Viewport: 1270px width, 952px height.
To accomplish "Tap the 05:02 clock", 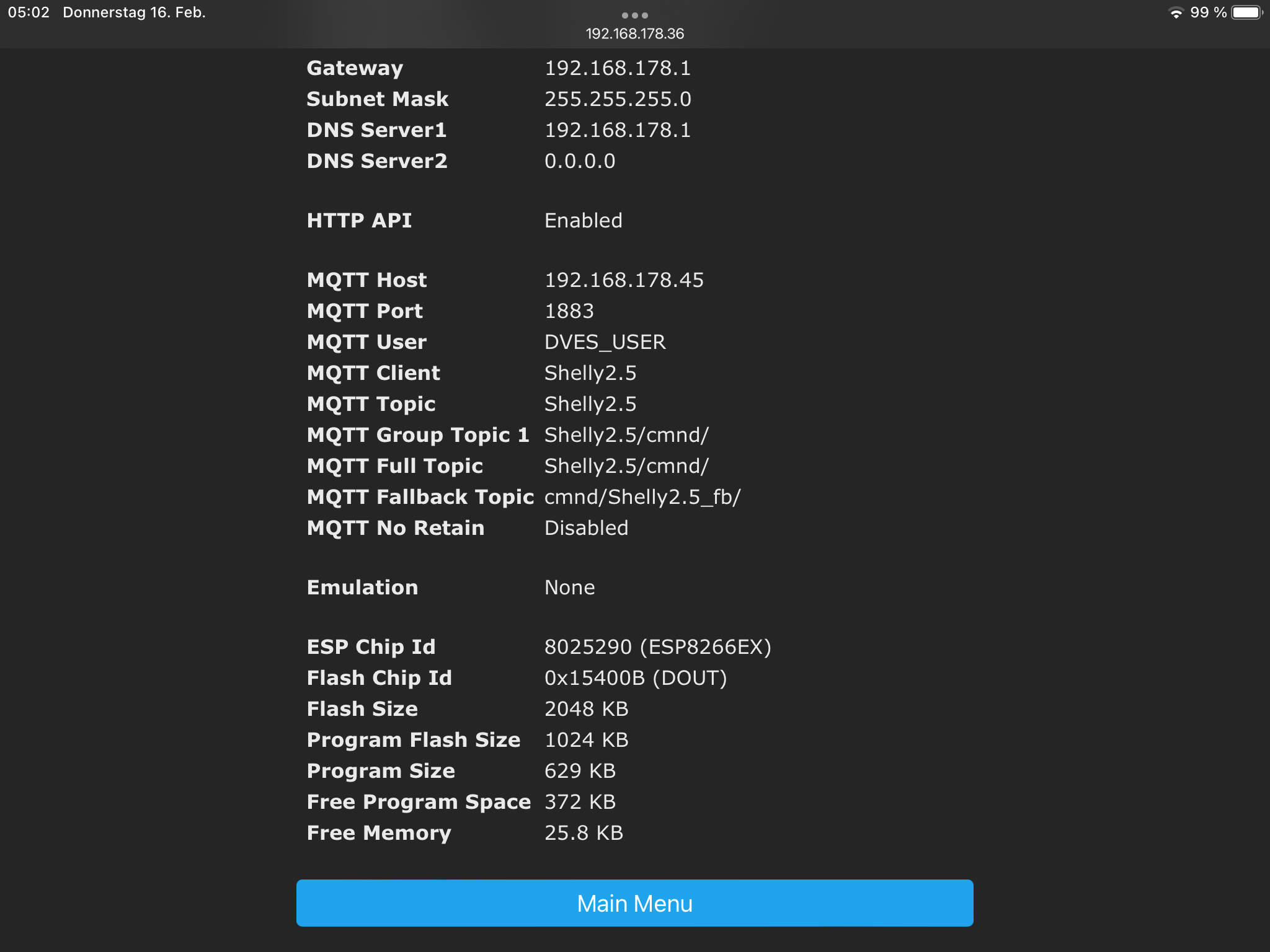I will pos(29,13).
